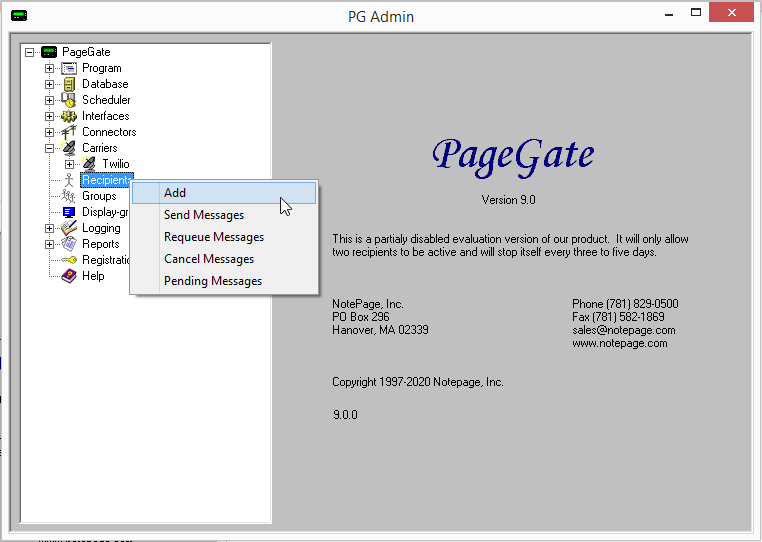Select the Twilio carrier satellite icon

[89, 164]
